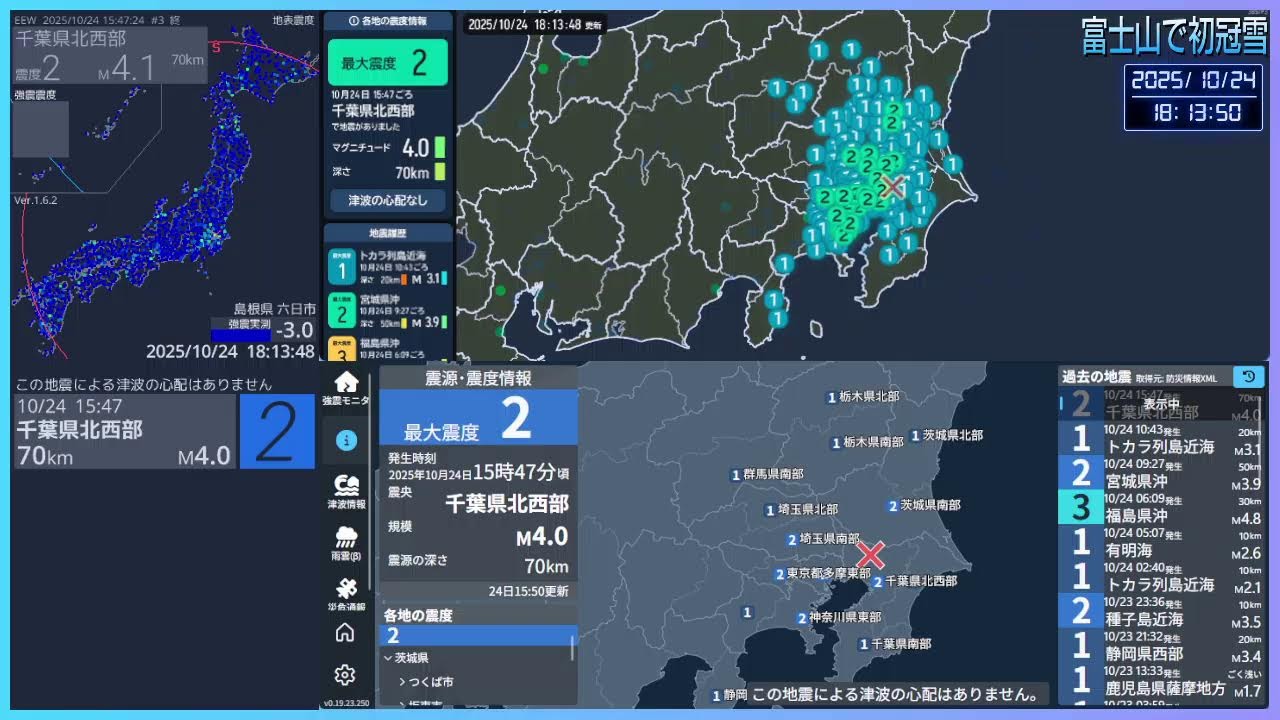Screen dimensions: 1280x720
Task: Click the satellite icon in the sidebar
Action: tap(346, 592)
